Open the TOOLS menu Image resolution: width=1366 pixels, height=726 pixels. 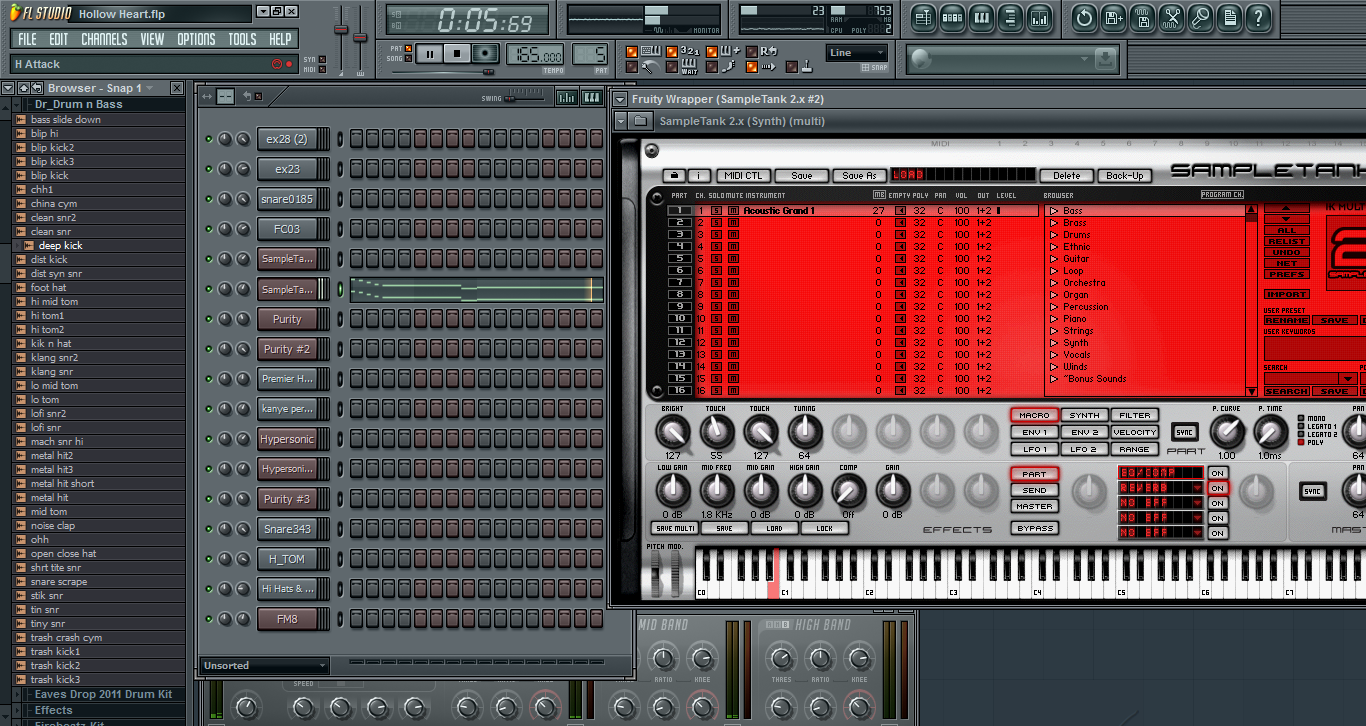coord(242,39)
